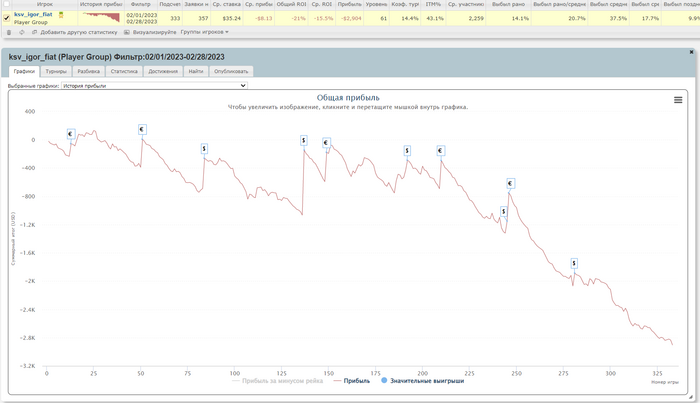Toggle 'Значительные выигрыши' legend series
This screenshot has height=403, width=700.
tap(422, 381)
